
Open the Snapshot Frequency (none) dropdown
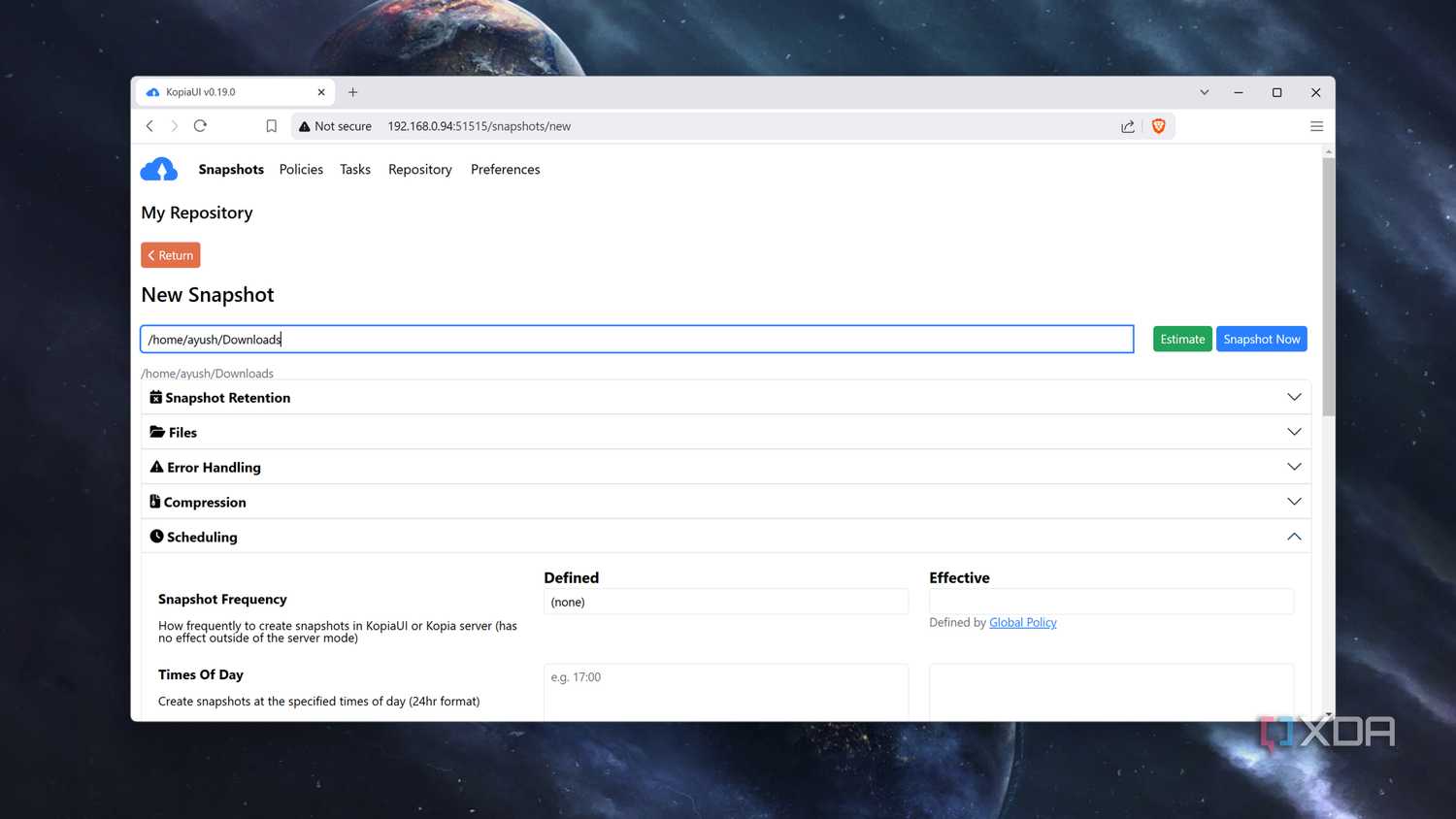coord(726,602)
